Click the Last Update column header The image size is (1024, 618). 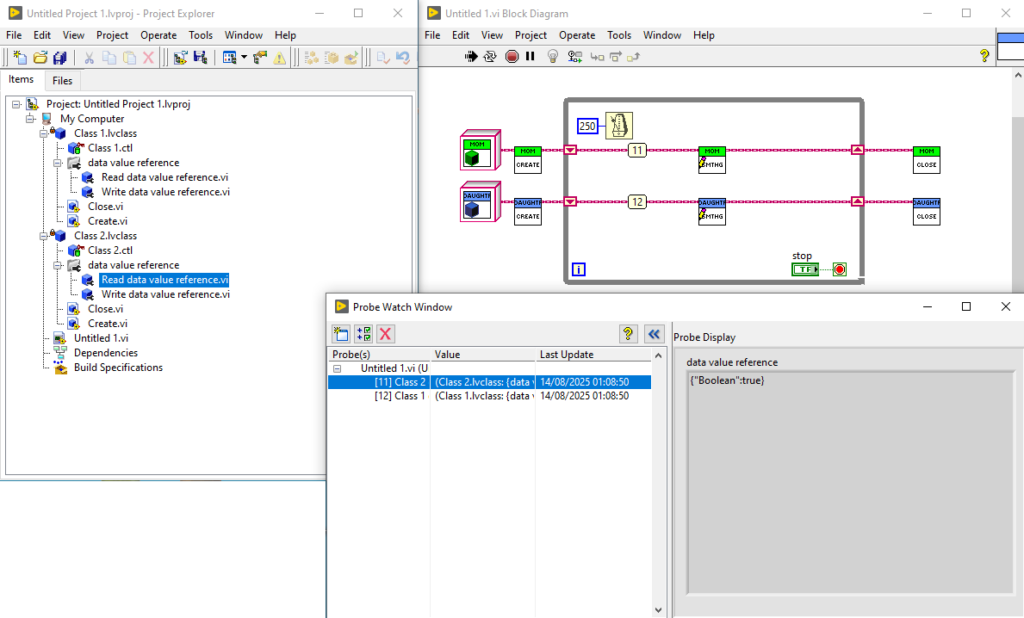click(593, 354)
